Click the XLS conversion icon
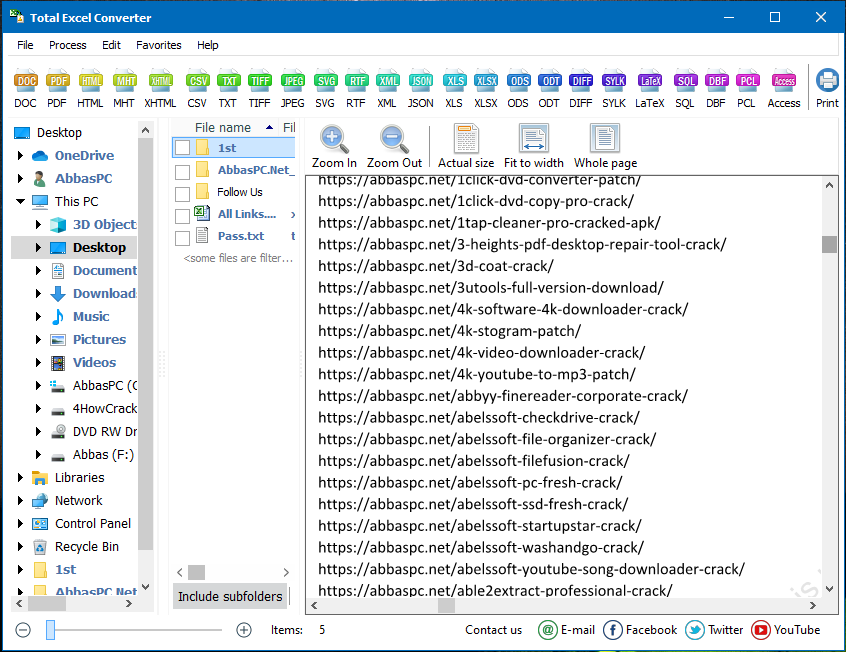The width and height of the screenshot is (846, 652). [x=454, y=89]
